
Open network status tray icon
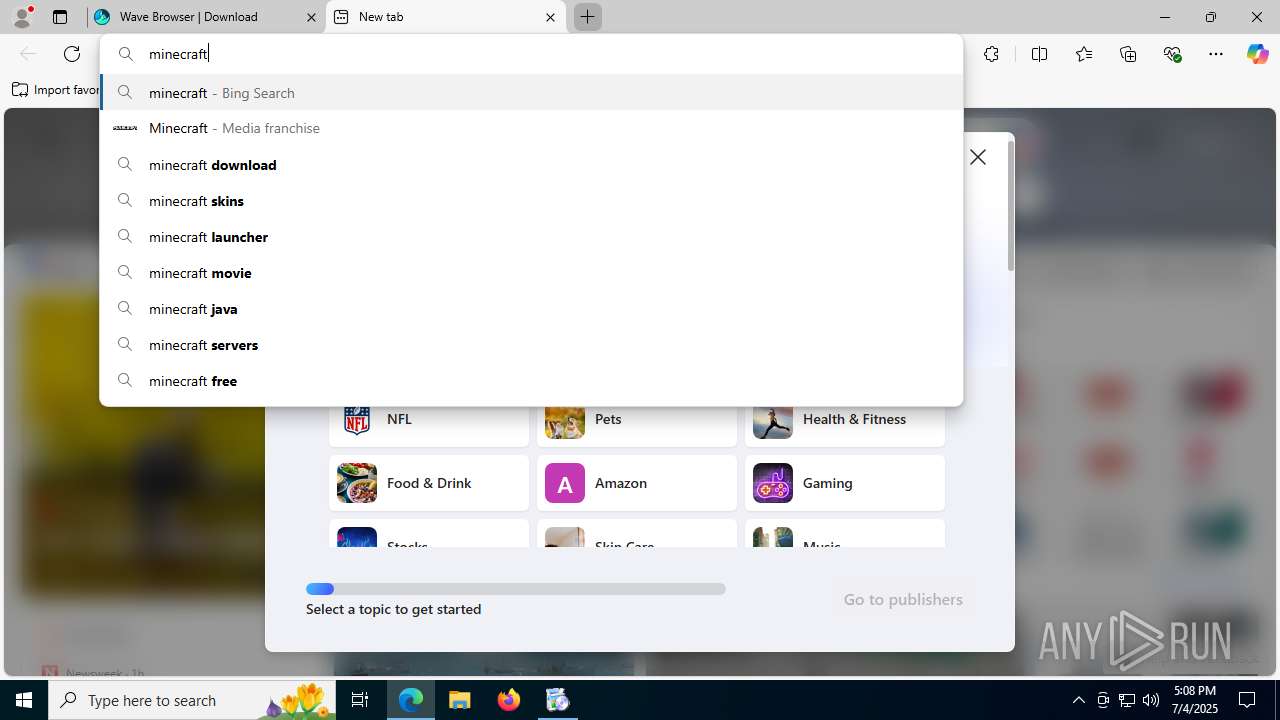[x=1127, y=700]
